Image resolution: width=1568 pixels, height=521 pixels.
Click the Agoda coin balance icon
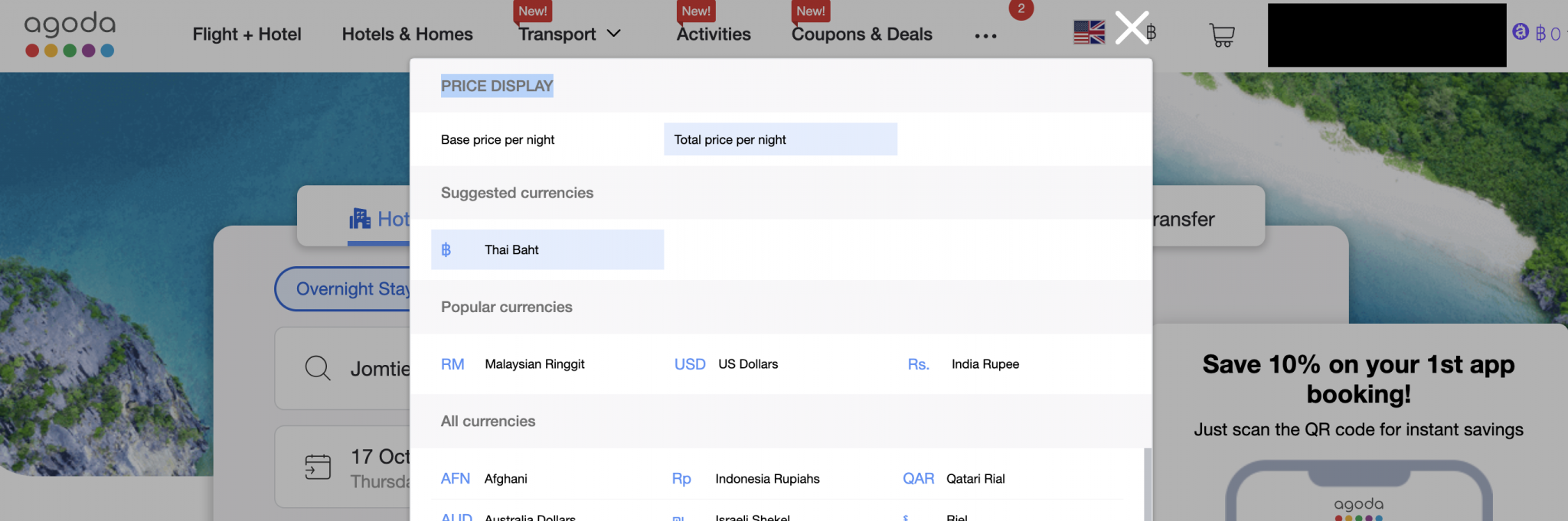point(1521,32)
